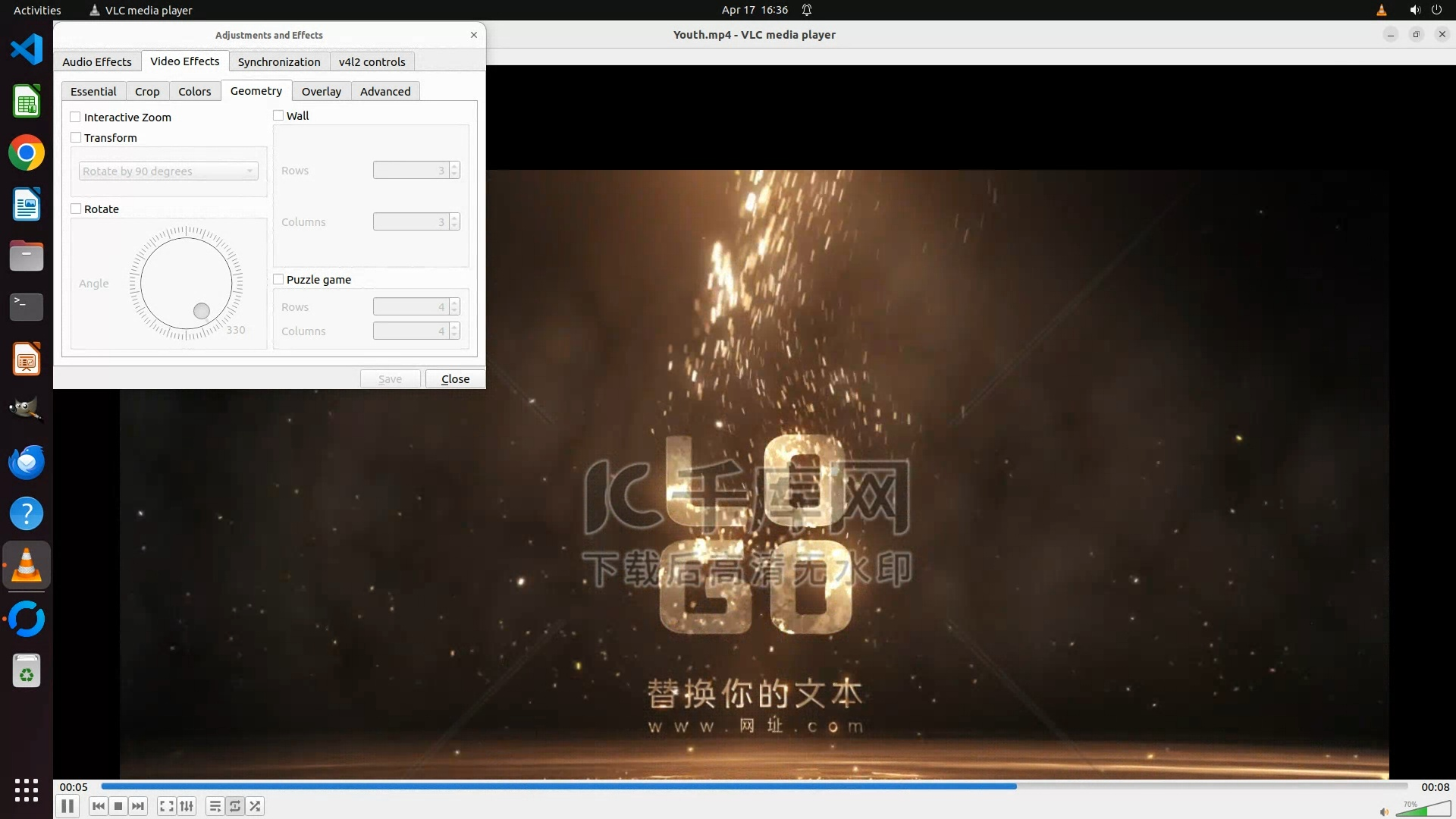The height and width of the screenshot is (819, 1456).
Task: Switch to the Audio Effects tab
Action: [x=97, y=61]
